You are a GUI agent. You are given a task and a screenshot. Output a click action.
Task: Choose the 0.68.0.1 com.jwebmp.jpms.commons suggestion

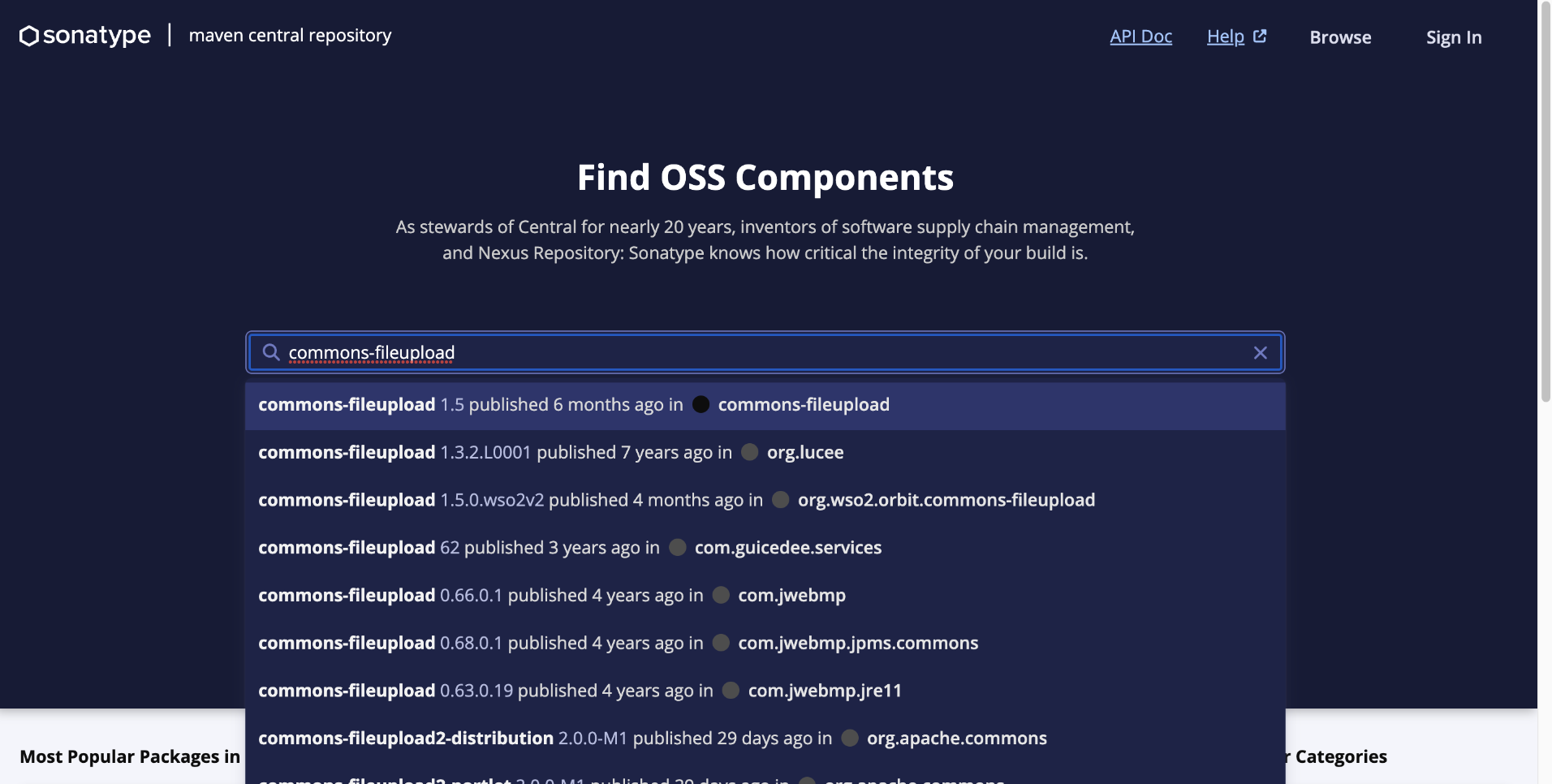click(765, 643)
